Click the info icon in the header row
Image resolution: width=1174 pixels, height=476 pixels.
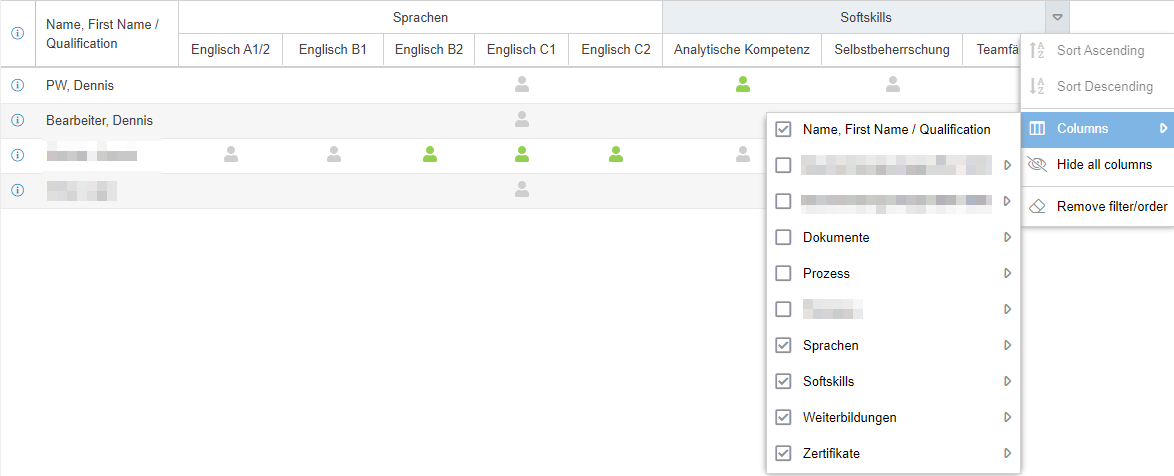point(17,33)
